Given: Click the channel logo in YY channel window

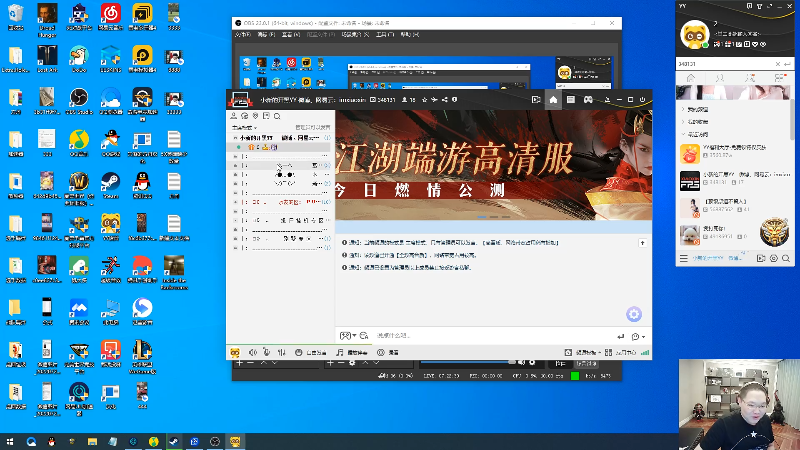Looking at the screenshot, I should [240, 99].
